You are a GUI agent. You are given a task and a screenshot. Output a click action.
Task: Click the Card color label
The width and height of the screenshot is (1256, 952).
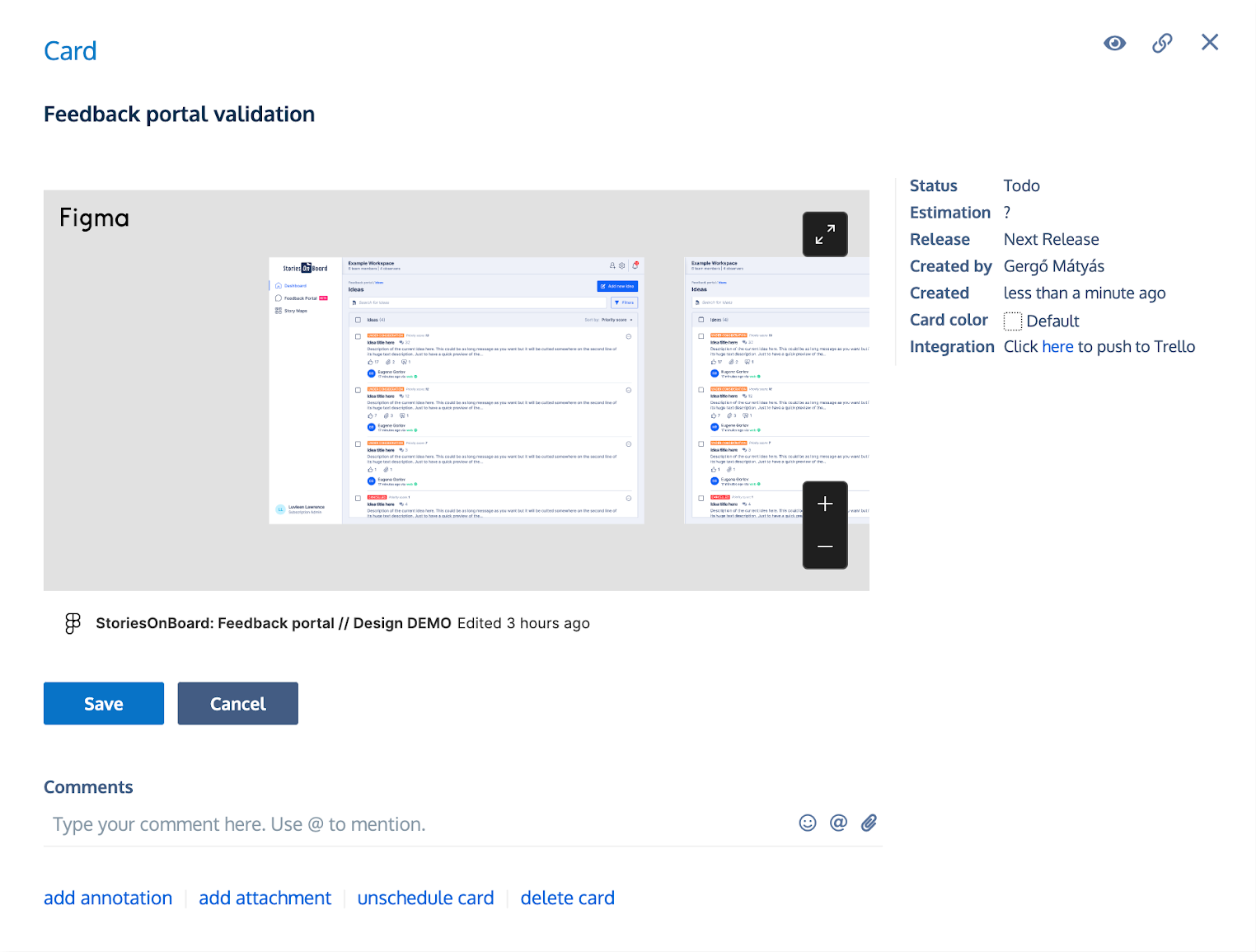[x=949, y=320]
